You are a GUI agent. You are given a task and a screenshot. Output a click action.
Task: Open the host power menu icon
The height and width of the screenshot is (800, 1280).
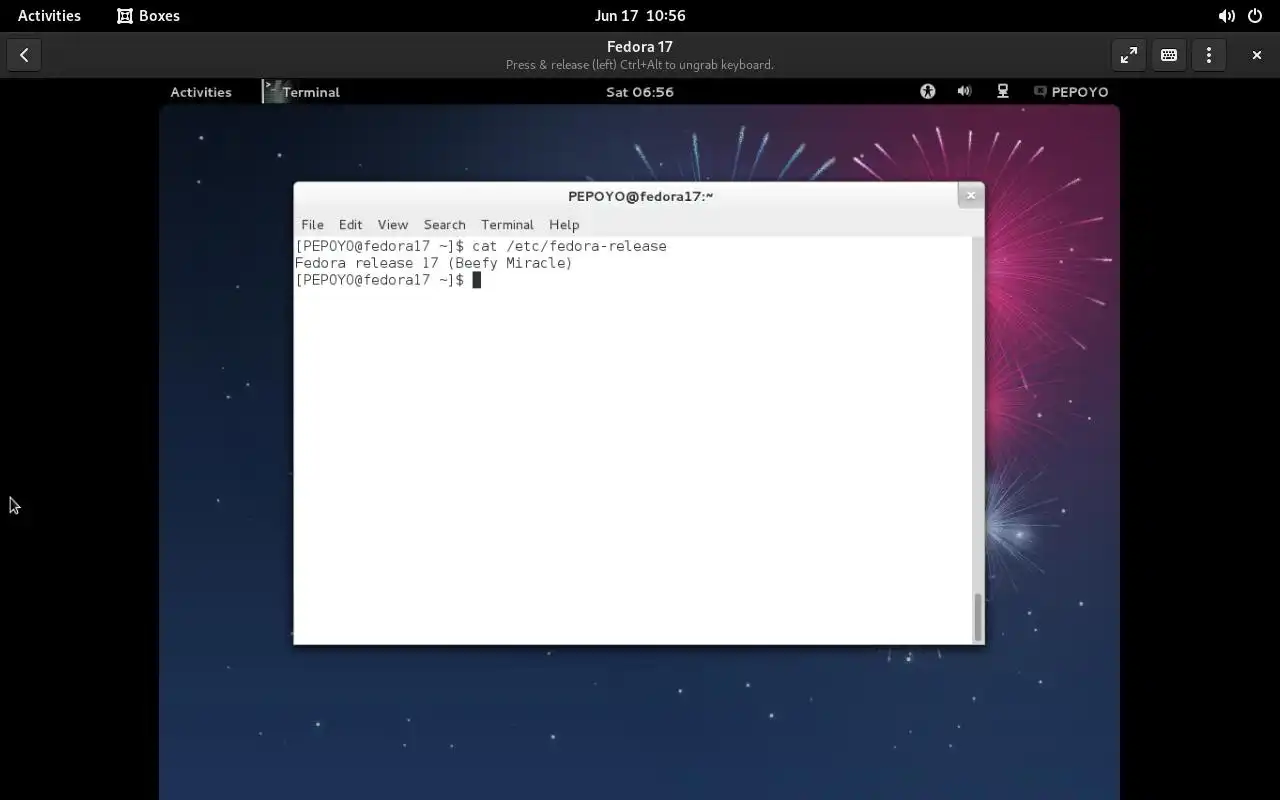[1255, 16]
